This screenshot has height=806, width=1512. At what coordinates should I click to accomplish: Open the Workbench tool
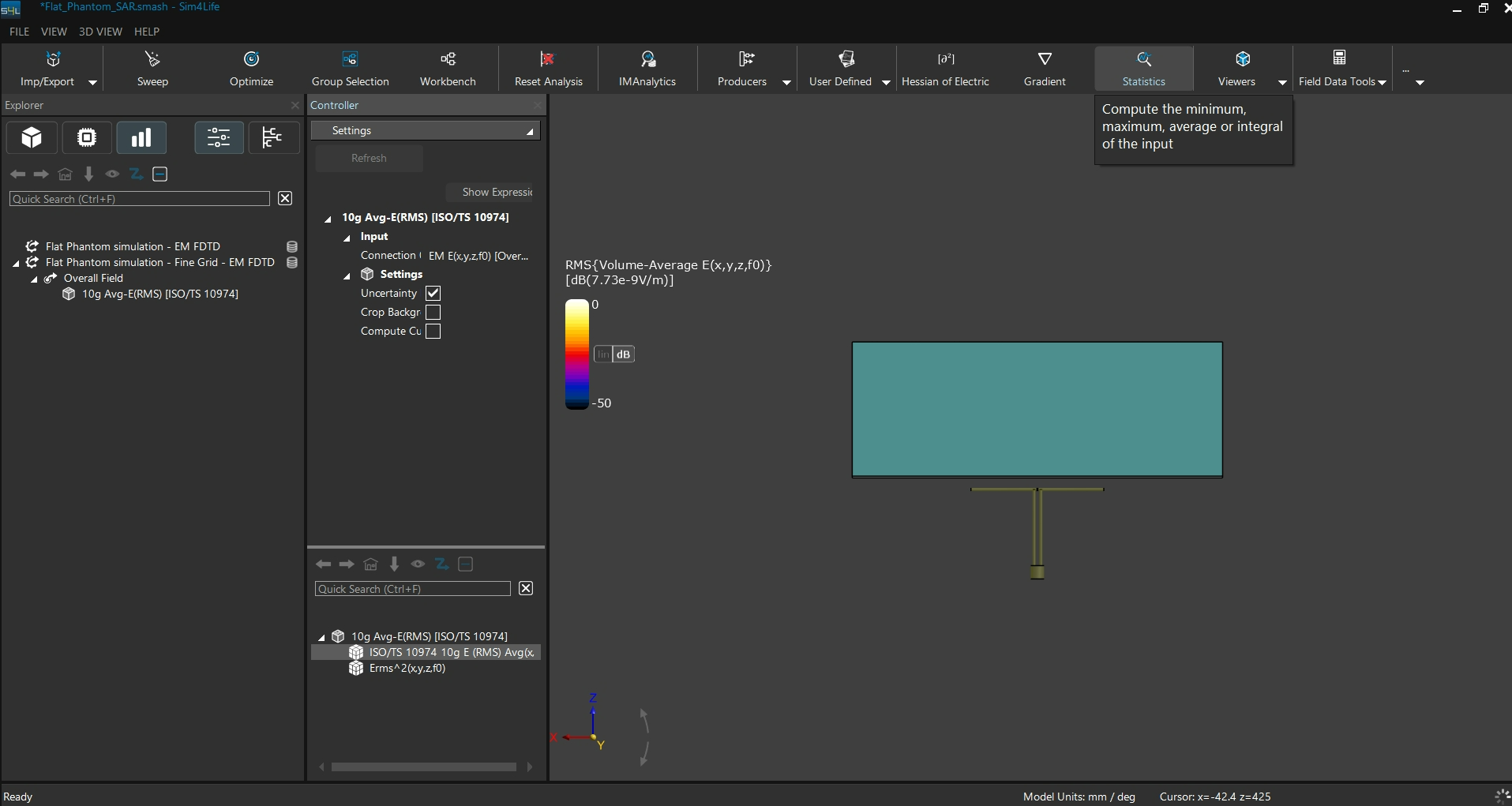448,69
